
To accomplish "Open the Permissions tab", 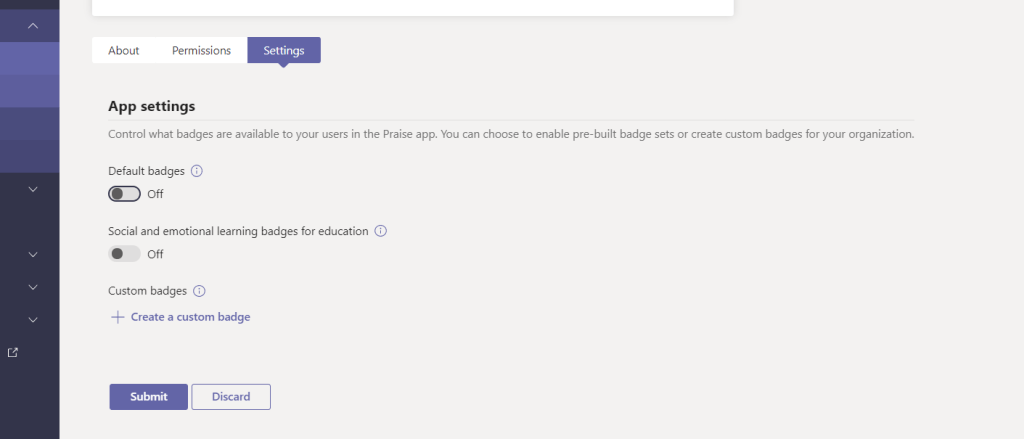I will [201, 50].
